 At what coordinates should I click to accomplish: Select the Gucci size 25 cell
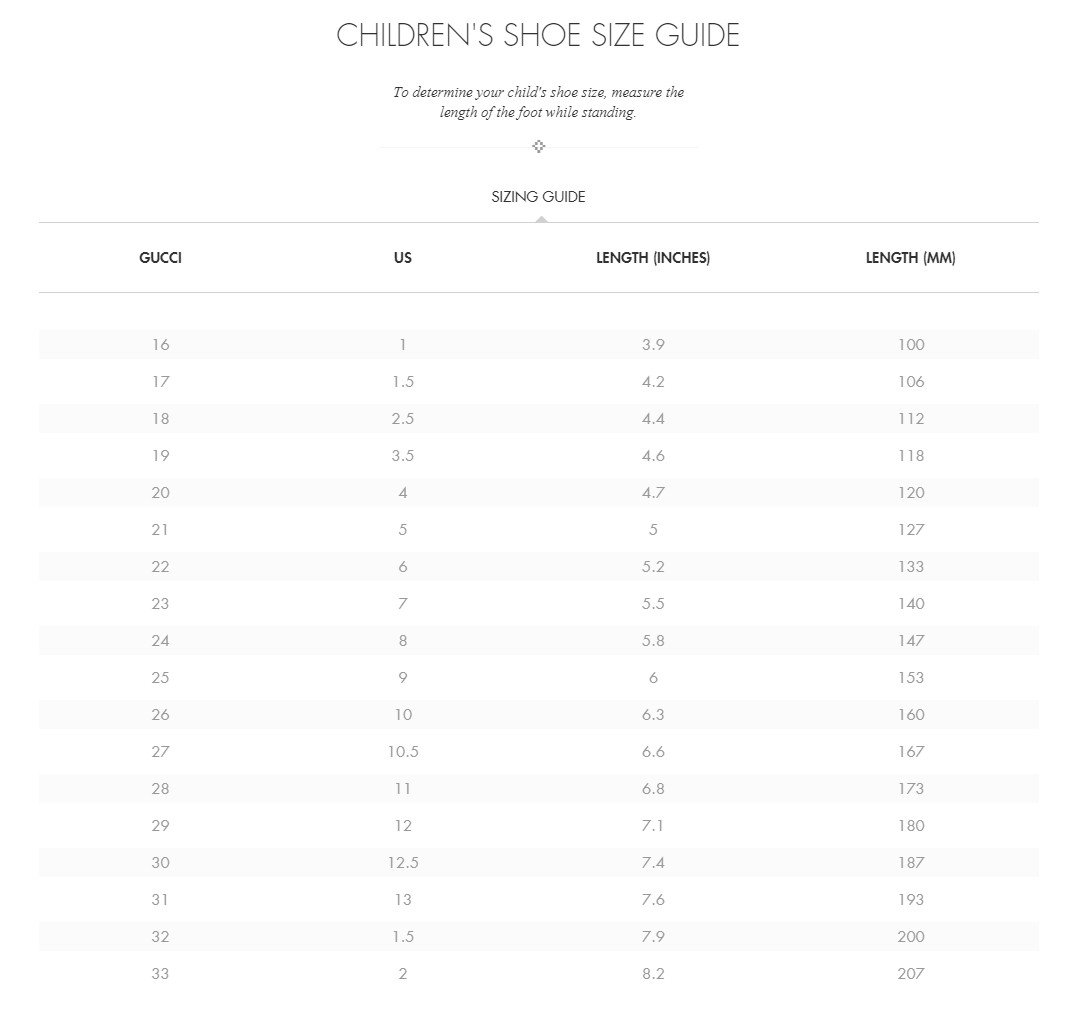[x=160, y=677]
